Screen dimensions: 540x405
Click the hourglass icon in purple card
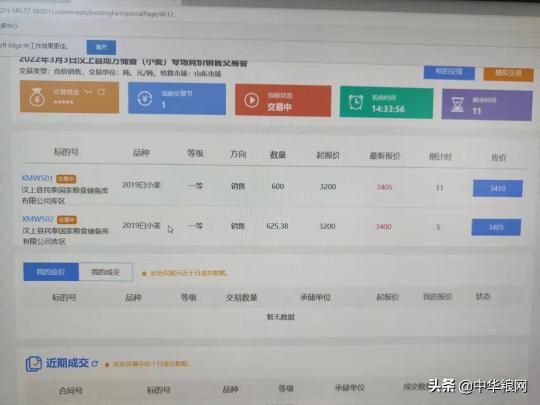coord(457,105)
